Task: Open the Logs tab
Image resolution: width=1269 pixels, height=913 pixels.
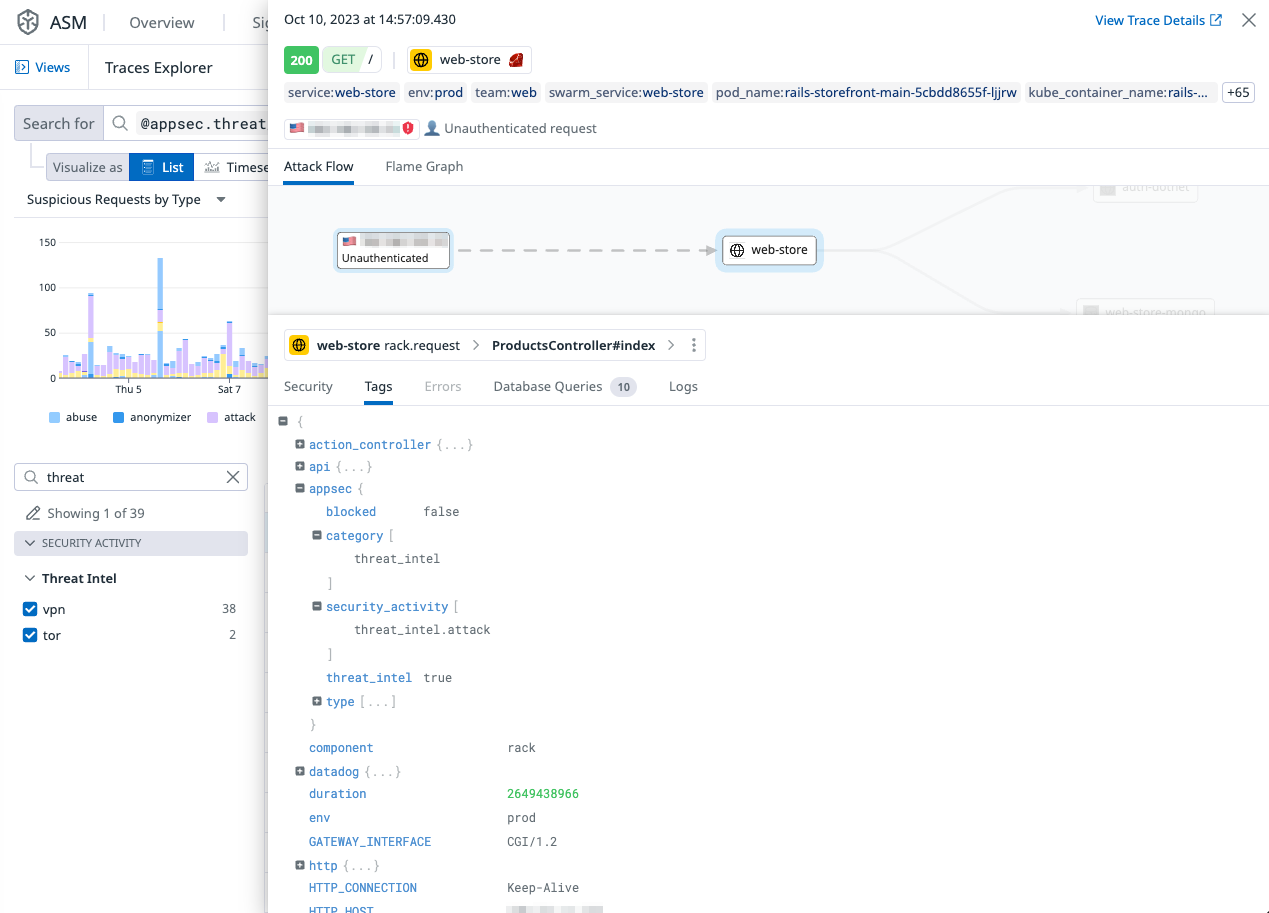Action: coord(683,386)
